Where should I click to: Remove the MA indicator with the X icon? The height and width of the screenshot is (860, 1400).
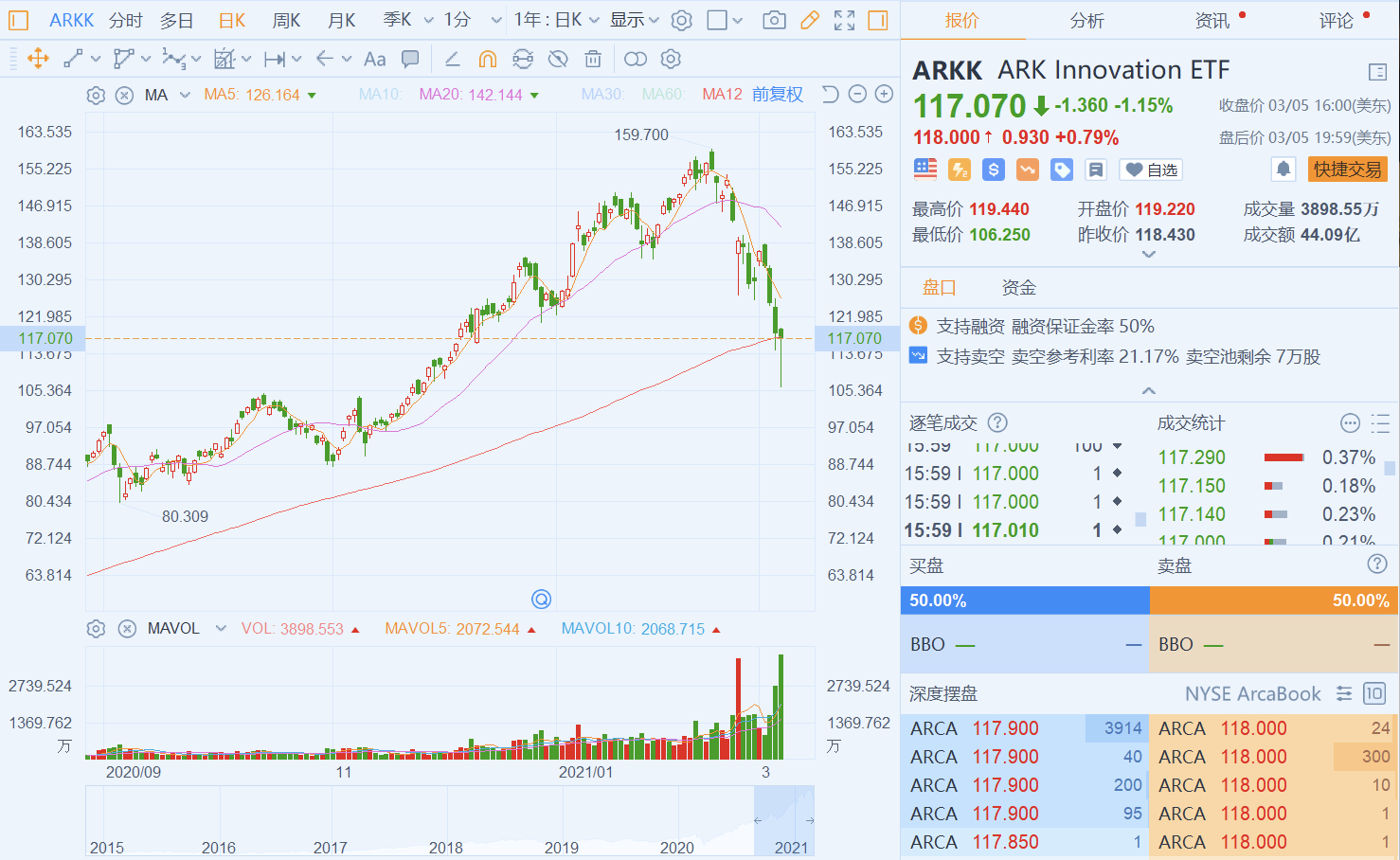(124, 95)
